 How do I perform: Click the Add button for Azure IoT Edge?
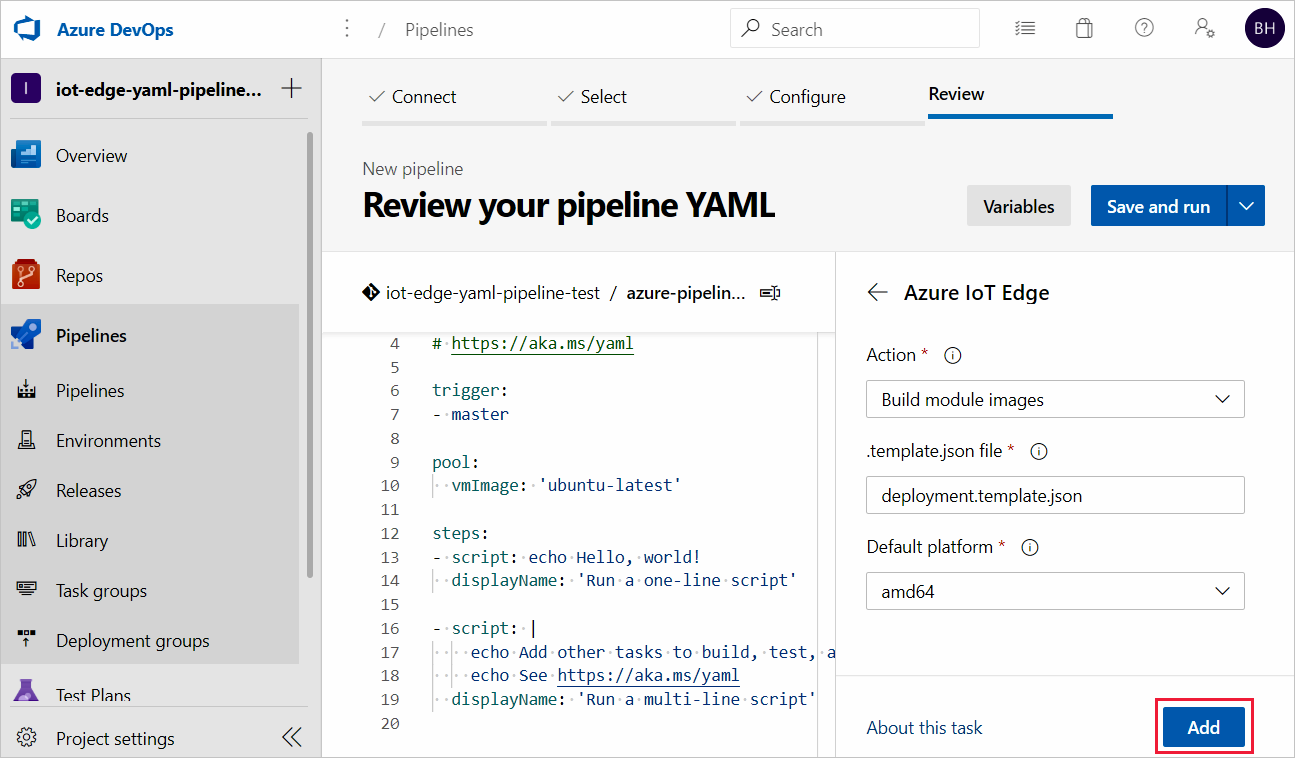(1203, 727)
